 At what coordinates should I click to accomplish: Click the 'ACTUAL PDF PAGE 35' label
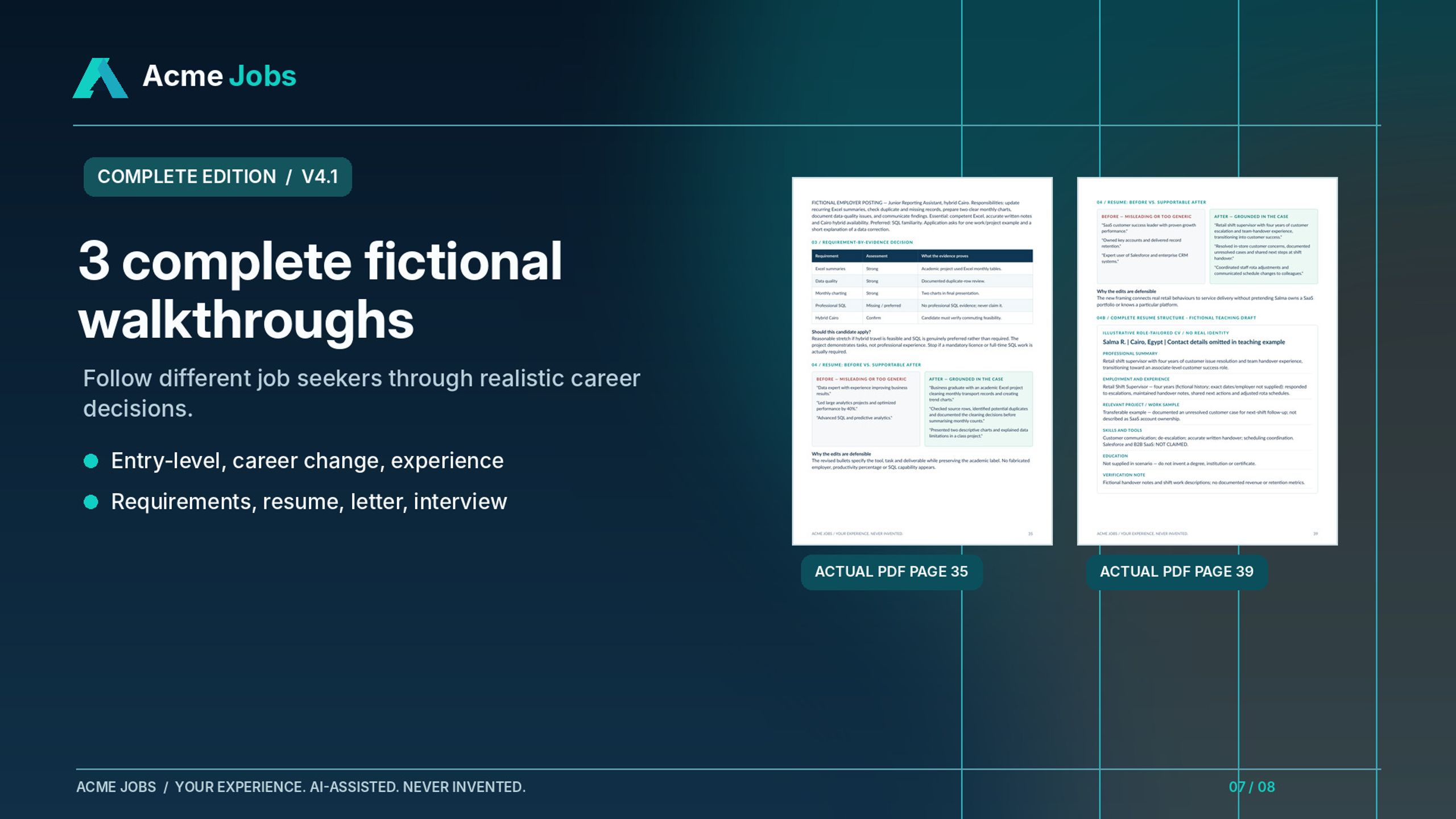pos(891,572)
